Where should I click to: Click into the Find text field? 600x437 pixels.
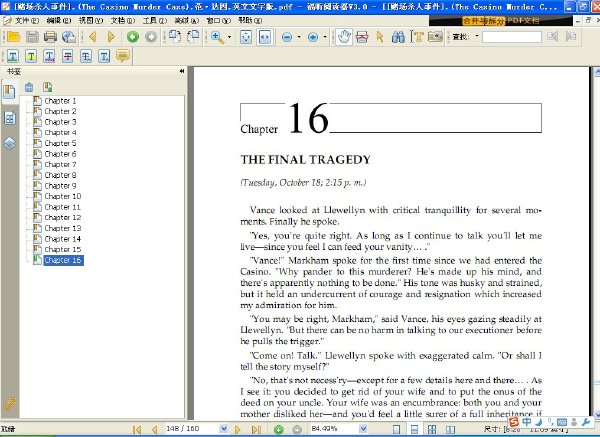(x=512, y=37)
